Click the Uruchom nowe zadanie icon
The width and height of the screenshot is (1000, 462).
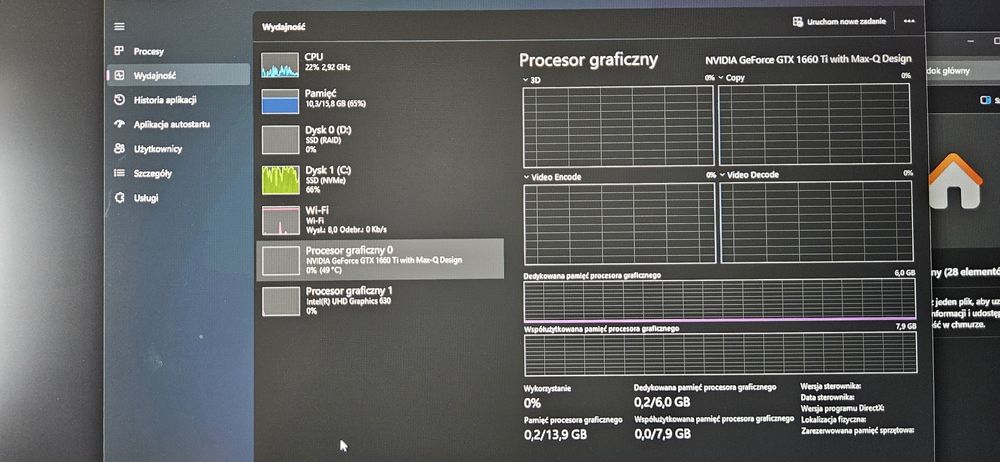pos(798,22)
